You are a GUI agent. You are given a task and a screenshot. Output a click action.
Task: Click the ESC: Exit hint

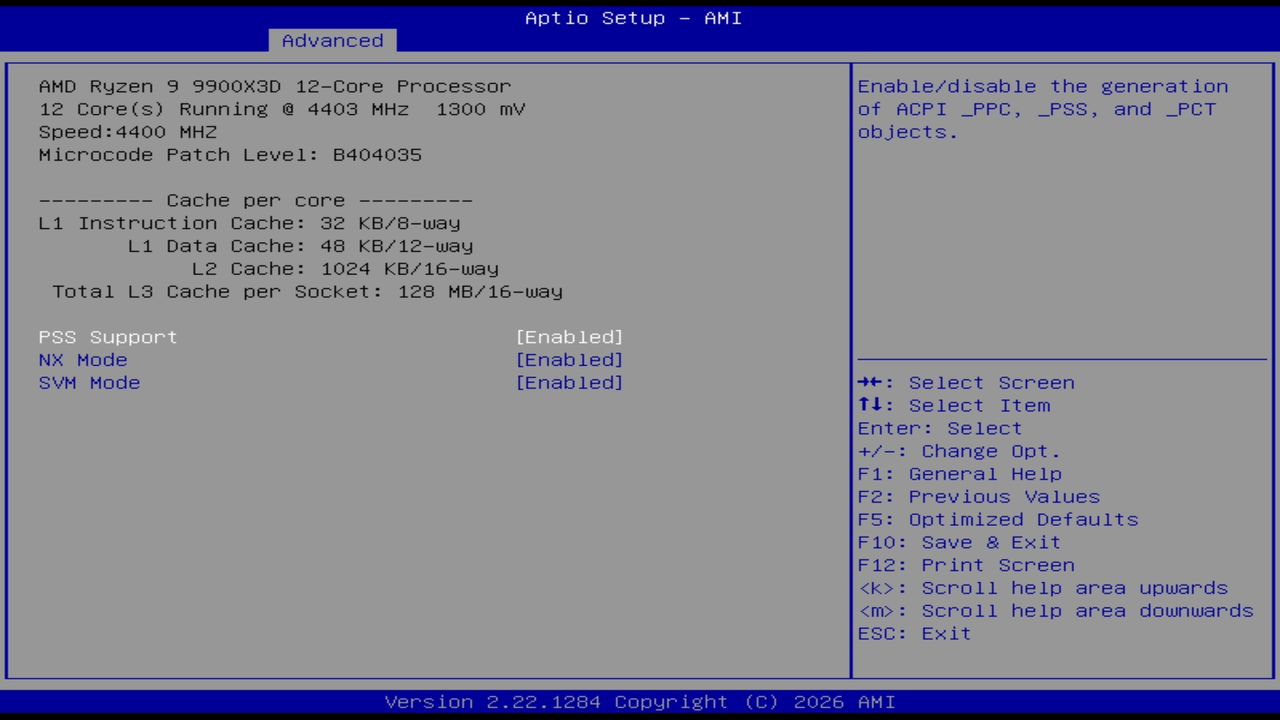[914, 636]
